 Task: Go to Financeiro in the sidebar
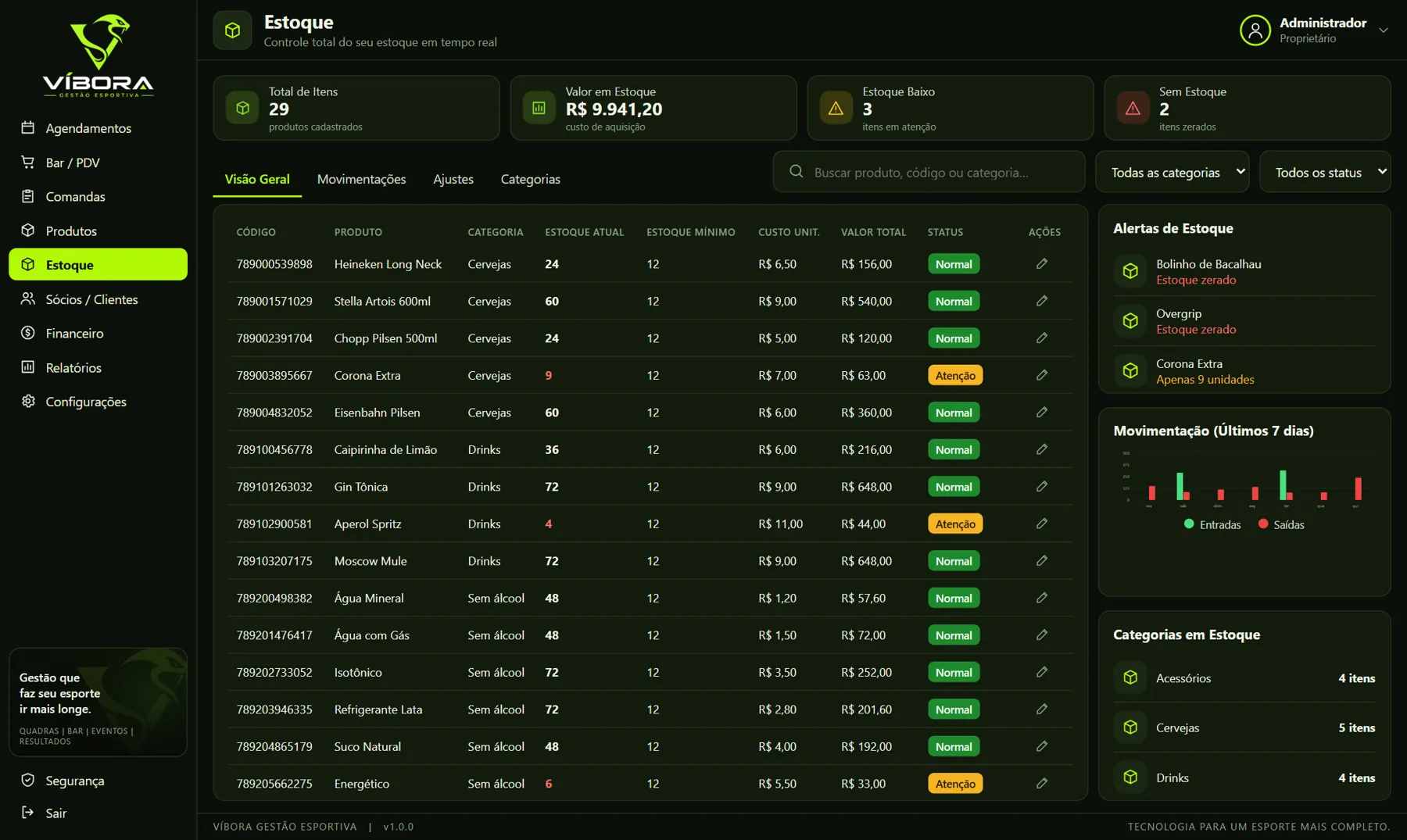[x=98, y=333]
